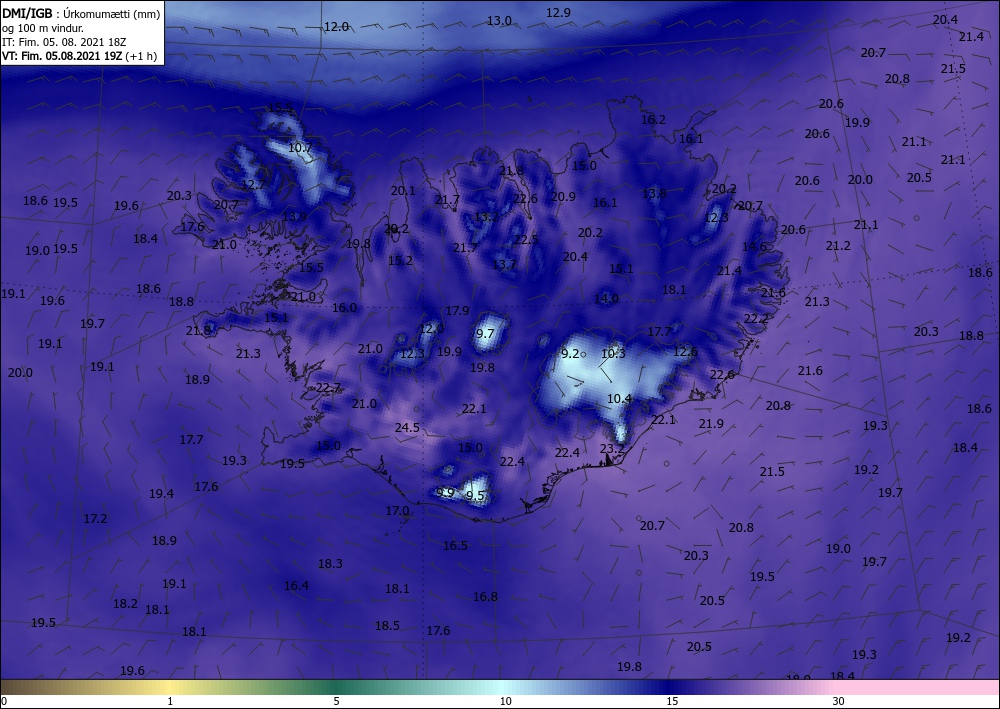The height and width of the screenshot is (709, 1000).
Task: Click the 22.2 value in east Iceland
Action: pyautogui.click(x=756, y=318)
